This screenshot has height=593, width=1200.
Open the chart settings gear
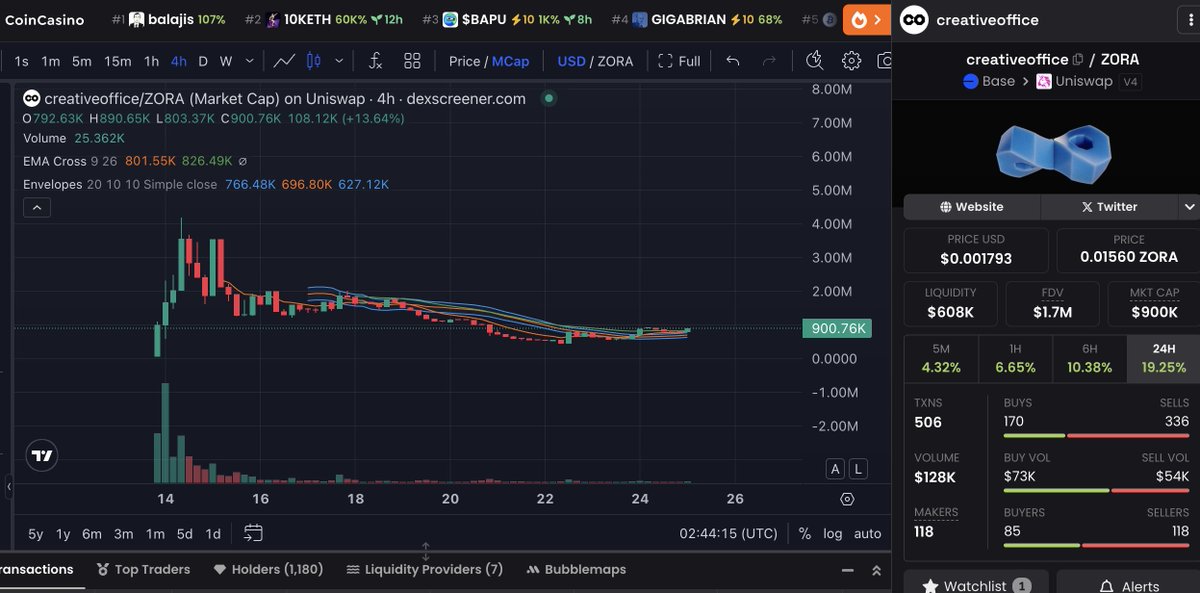point(852,60)
